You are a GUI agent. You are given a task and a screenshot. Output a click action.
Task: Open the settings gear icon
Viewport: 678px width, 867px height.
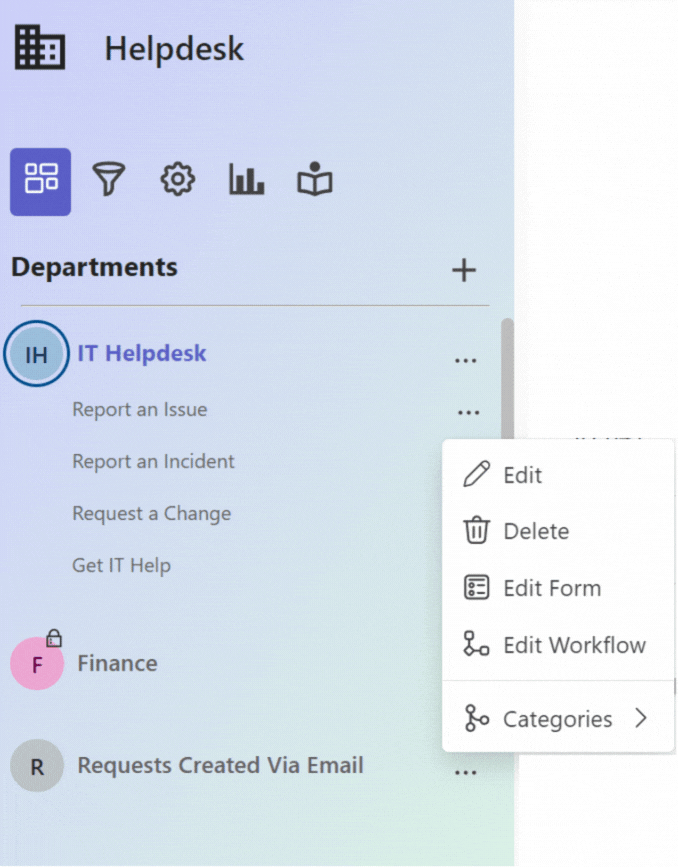click(178, 179)
